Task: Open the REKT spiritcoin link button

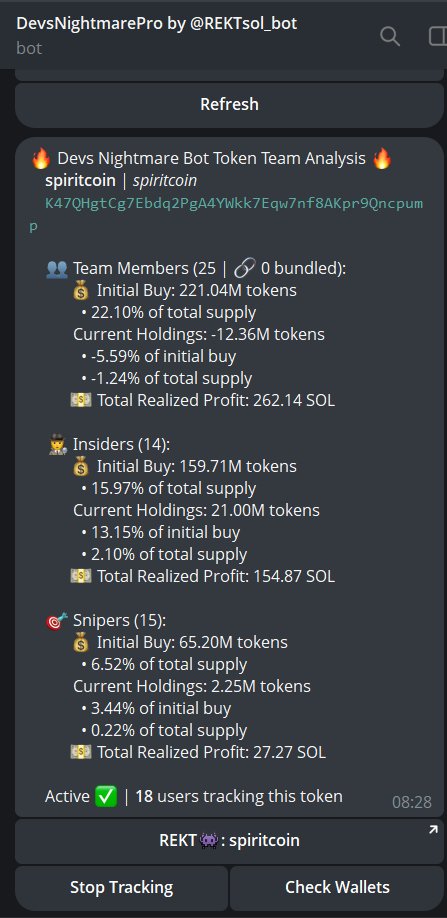Action: point(229,841)
